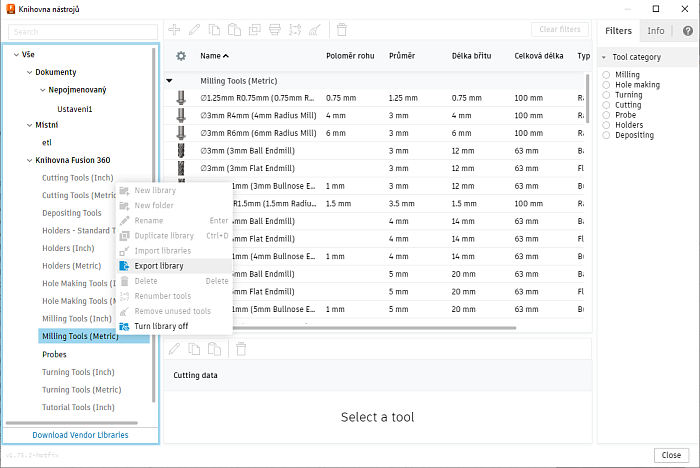Switch to the Info tab
Screen dimensions: 700x468
[655, 31]
